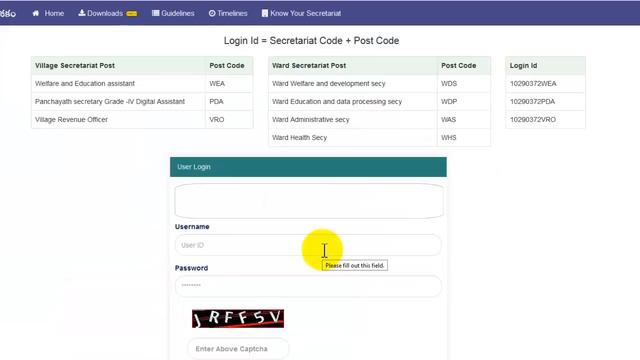Click the Ward Secretariat Post column header
This screenshot has height=360, width=640.
tap(353, 65)
